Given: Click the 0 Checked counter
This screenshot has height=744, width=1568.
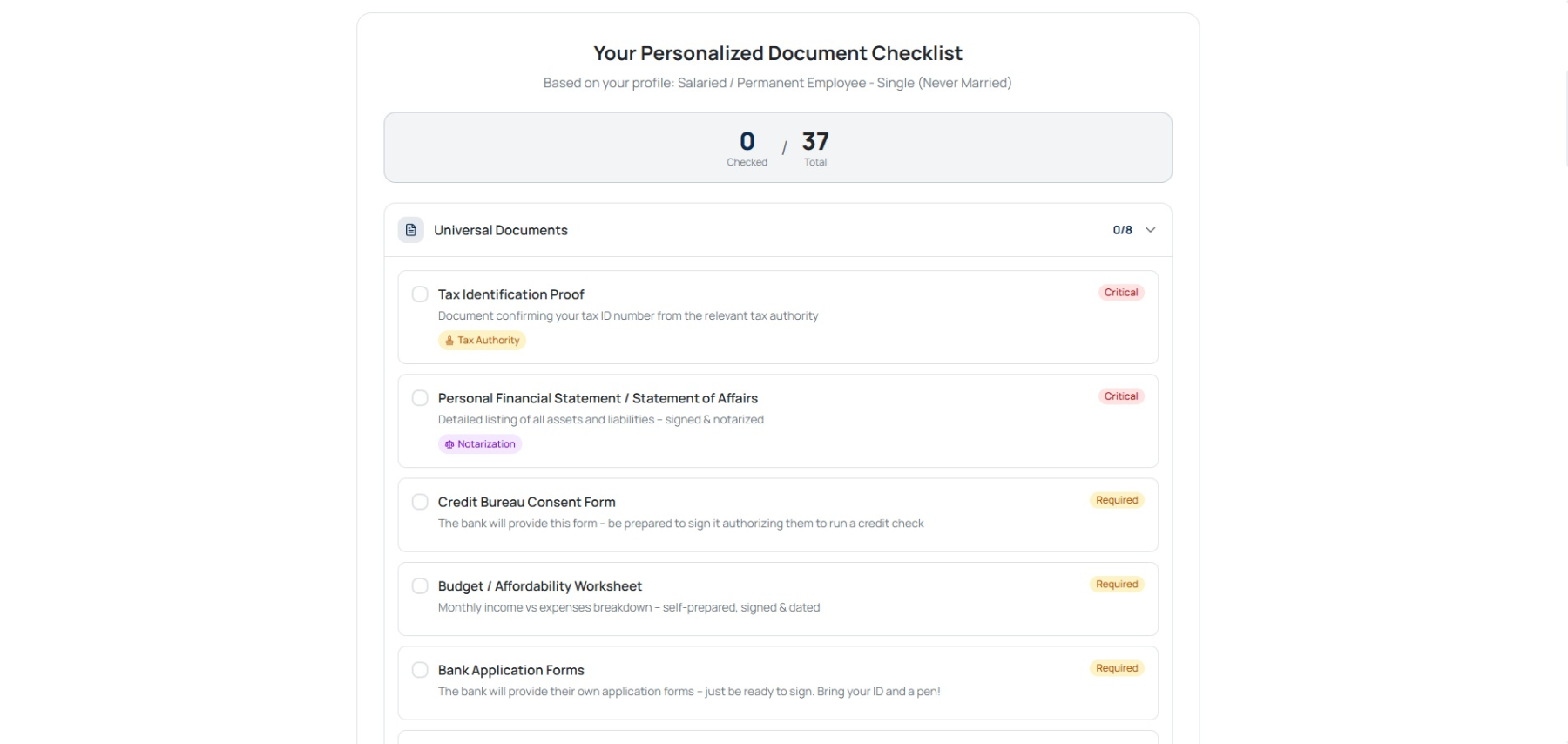Looking at the screenshot, I should coord(747,147).
